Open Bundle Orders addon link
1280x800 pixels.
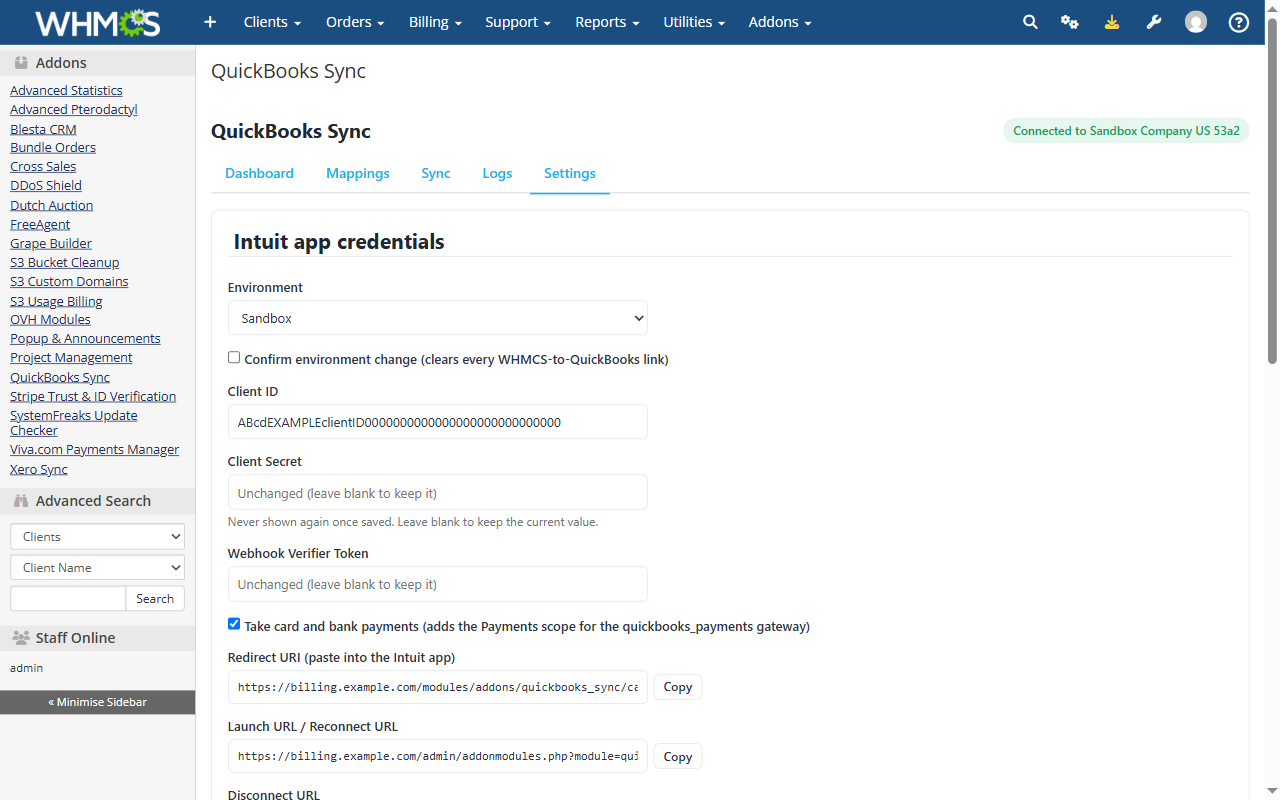pos(53,147)
